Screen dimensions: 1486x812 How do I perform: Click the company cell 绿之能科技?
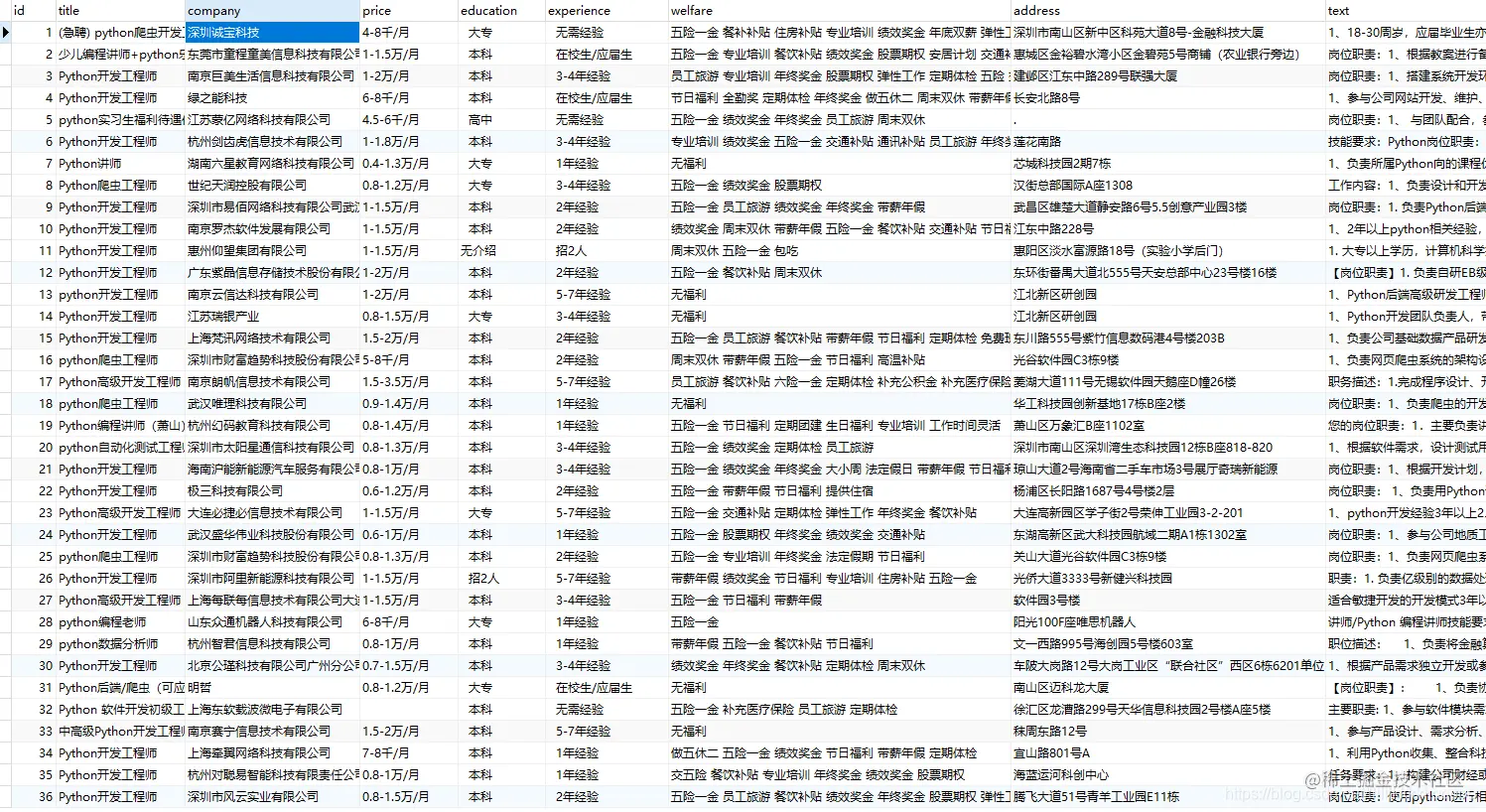click(272, 98)
